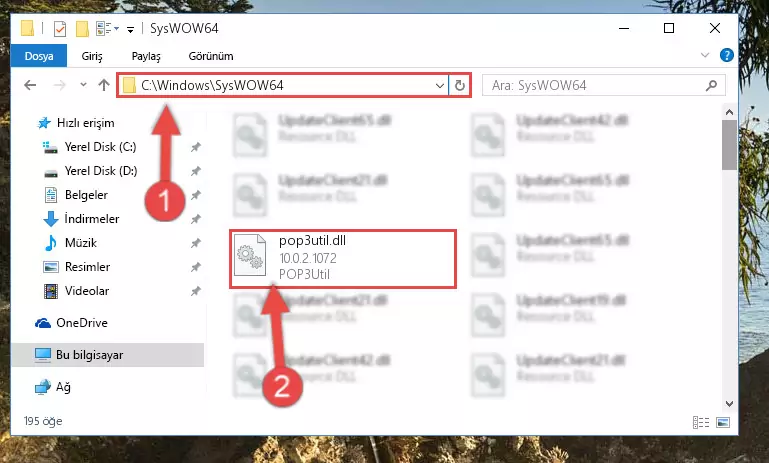This screenshot has width=769, height=463.
Task: Click the refresh button beside address bar
Action: point(460,85)
